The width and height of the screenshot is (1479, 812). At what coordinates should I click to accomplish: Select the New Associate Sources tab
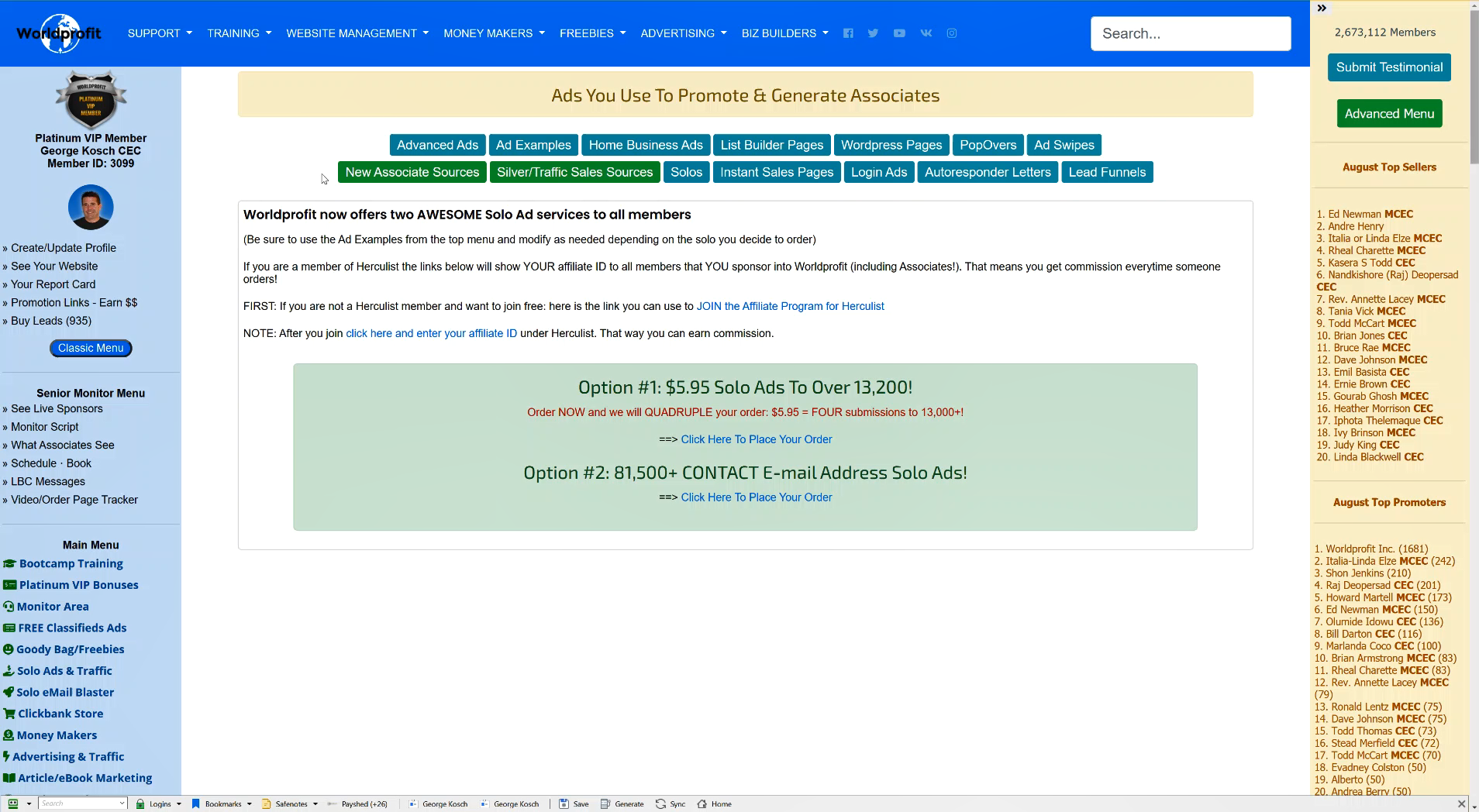click(x=412, y=172)
